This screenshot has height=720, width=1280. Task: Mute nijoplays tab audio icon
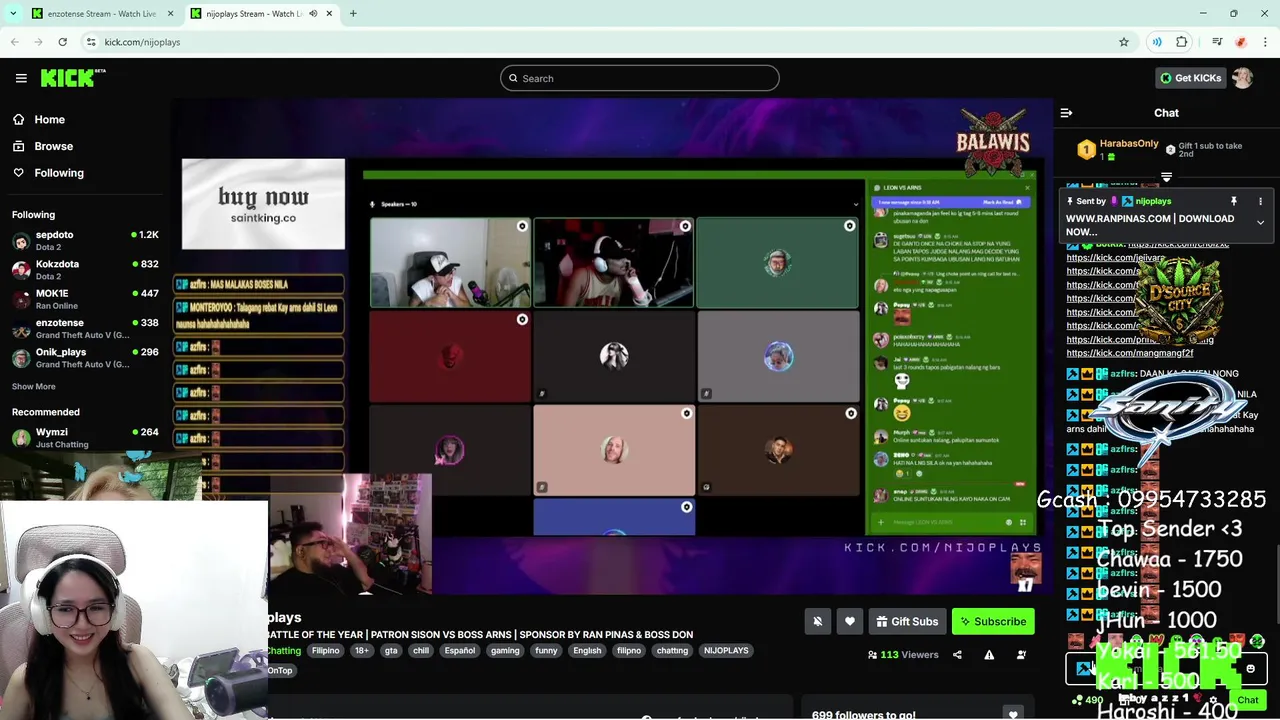coord(313,14)
